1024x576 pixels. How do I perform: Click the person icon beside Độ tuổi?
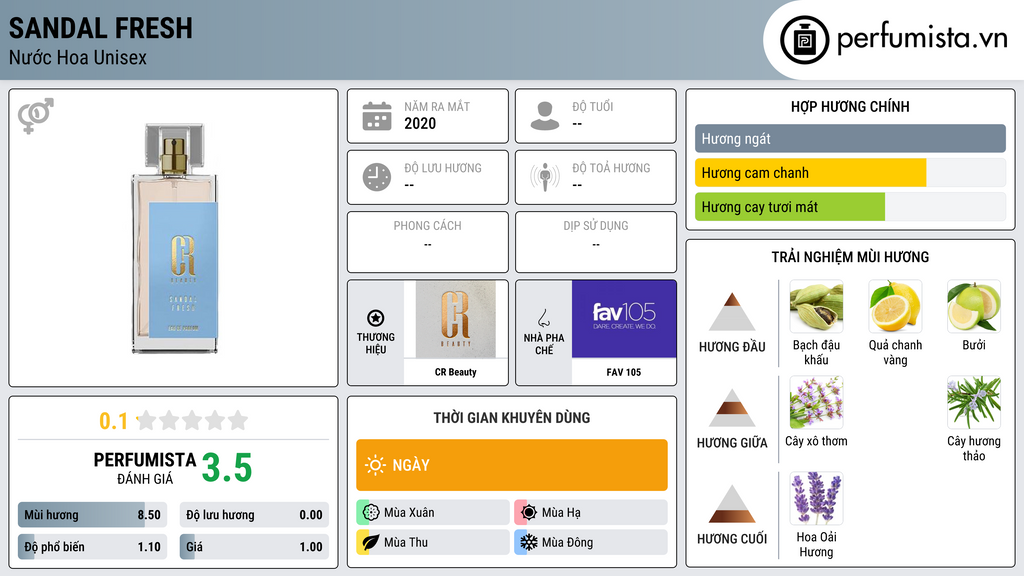click(545, 116)
